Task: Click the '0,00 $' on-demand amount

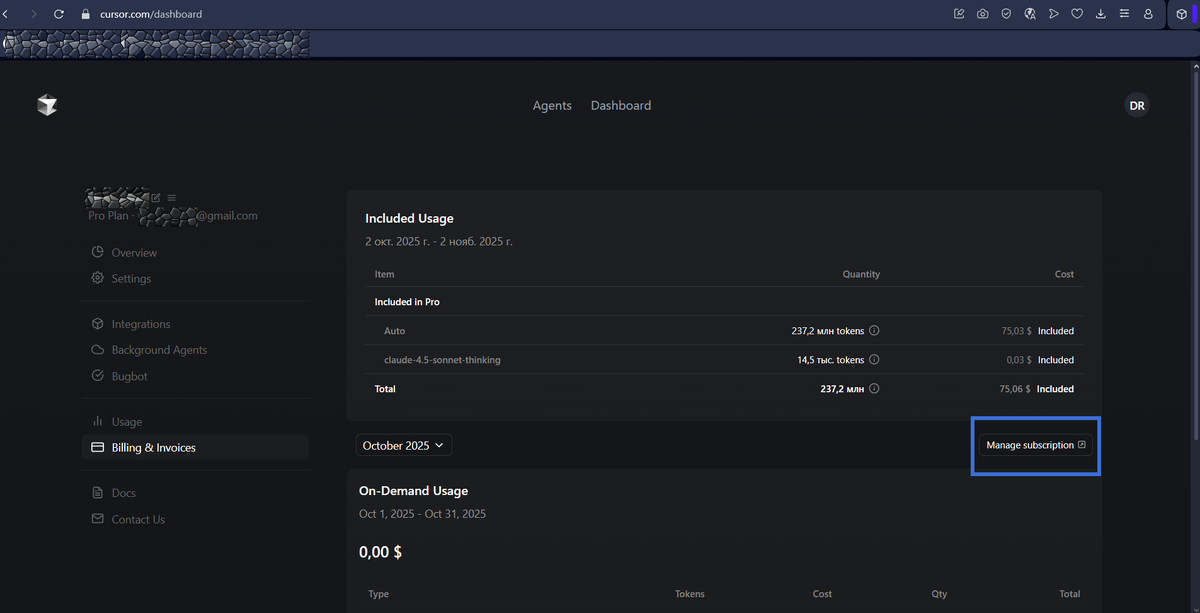Action: (380, 552)
